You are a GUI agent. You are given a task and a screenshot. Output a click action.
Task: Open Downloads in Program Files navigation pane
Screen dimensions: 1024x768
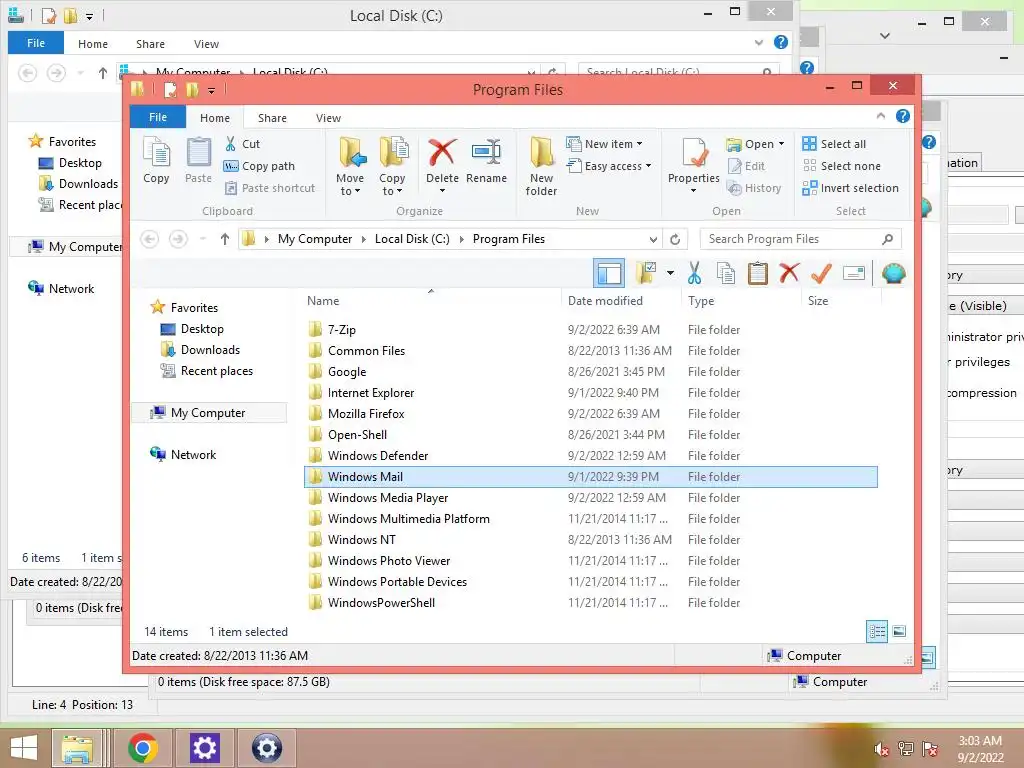210,350
